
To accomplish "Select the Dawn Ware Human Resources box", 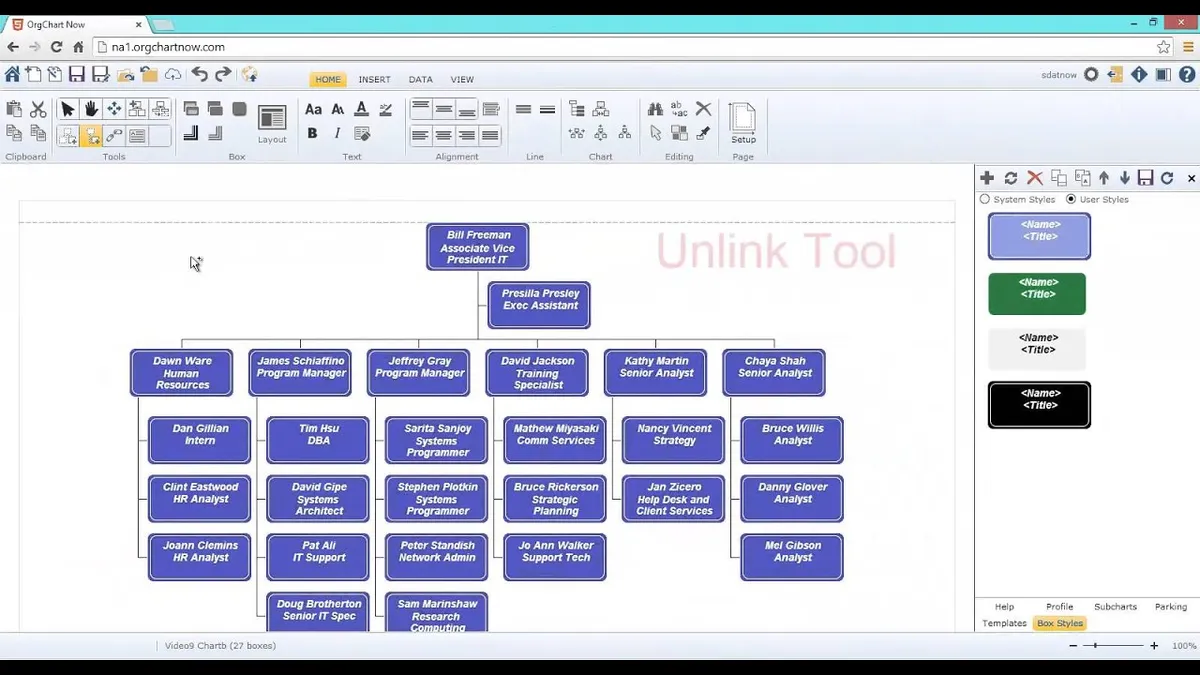I will click(x=181, y=372).
